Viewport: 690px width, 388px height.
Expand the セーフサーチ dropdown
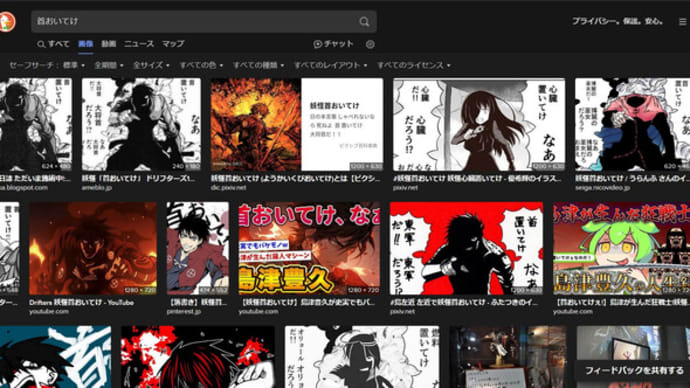[x=47, y=65]
